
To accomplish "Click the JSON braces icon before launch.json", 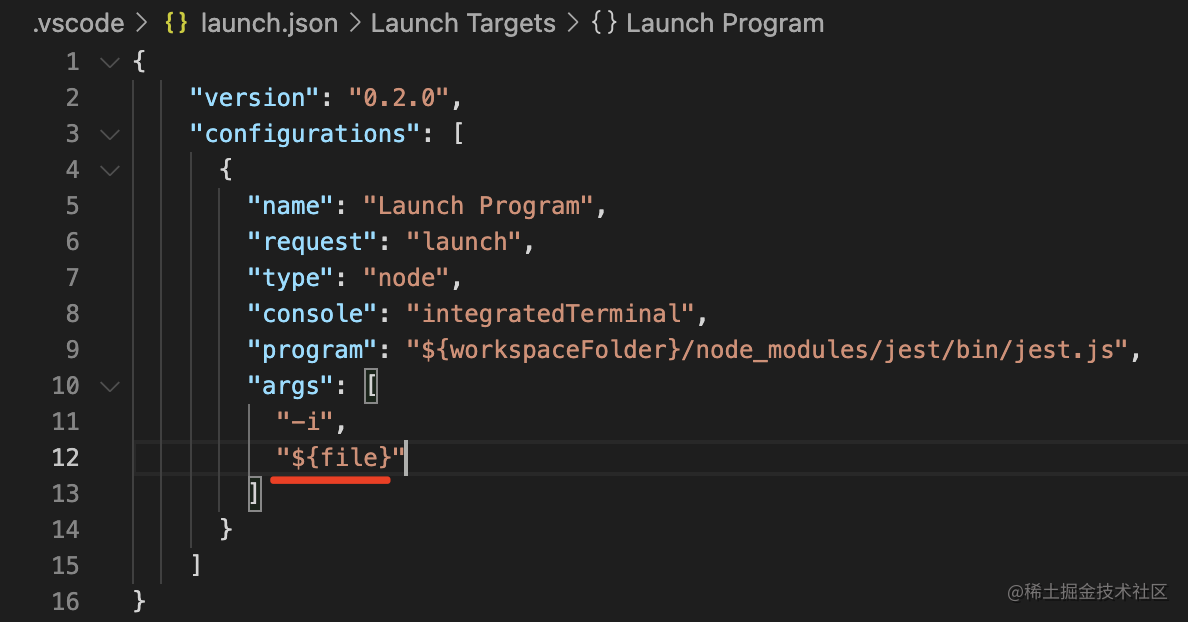I will (x=176, y=23).
